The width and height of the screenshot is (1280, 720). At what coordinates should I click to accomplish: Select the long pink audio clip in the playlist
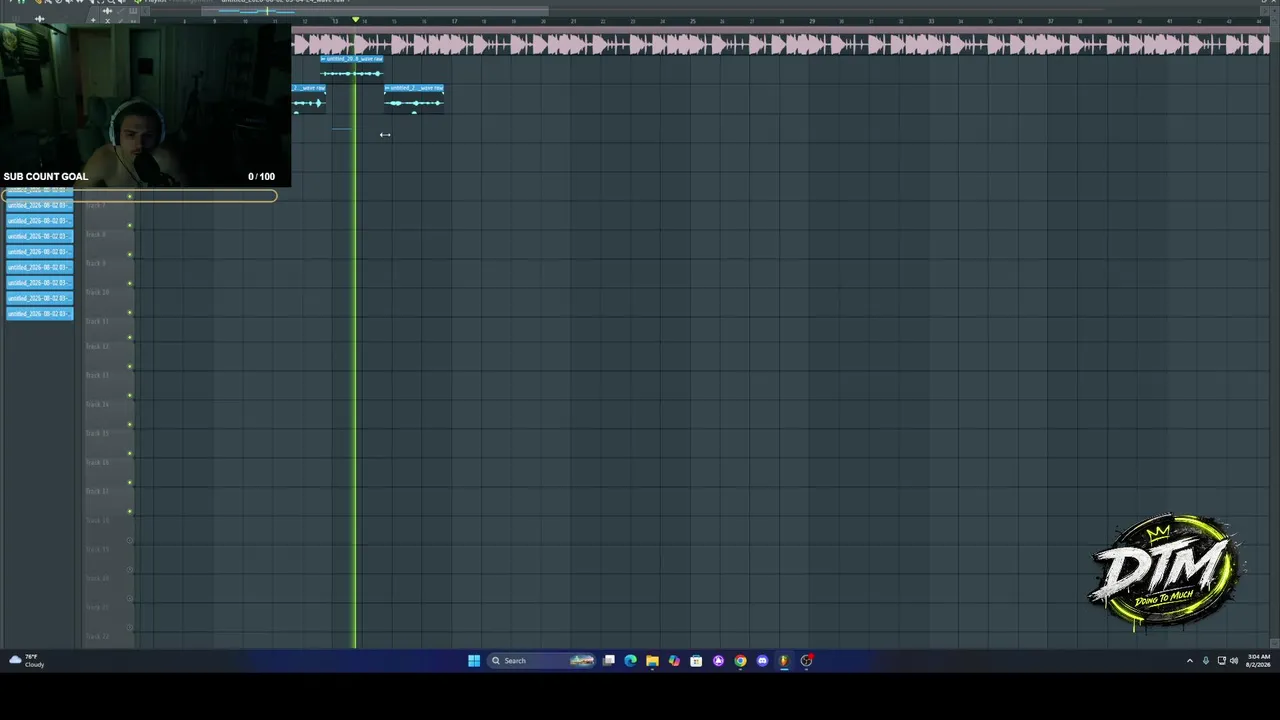[780, 43]
